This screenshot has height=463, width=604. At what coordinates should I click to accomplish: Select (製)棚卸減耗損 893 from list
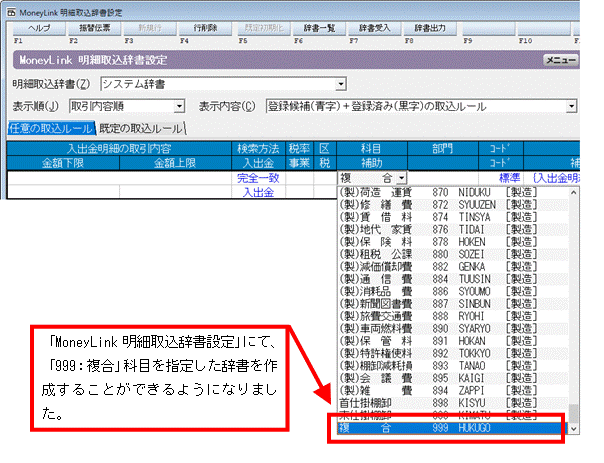pyautogui.click(x=453, y=366)
